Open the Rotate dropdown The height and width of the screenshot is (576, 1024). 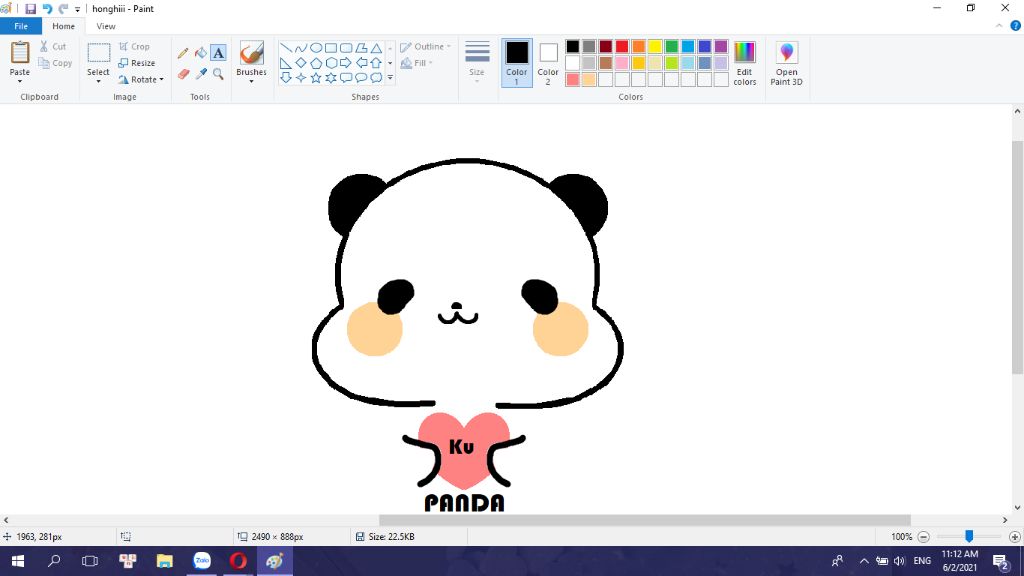click(x=141, y=80)
